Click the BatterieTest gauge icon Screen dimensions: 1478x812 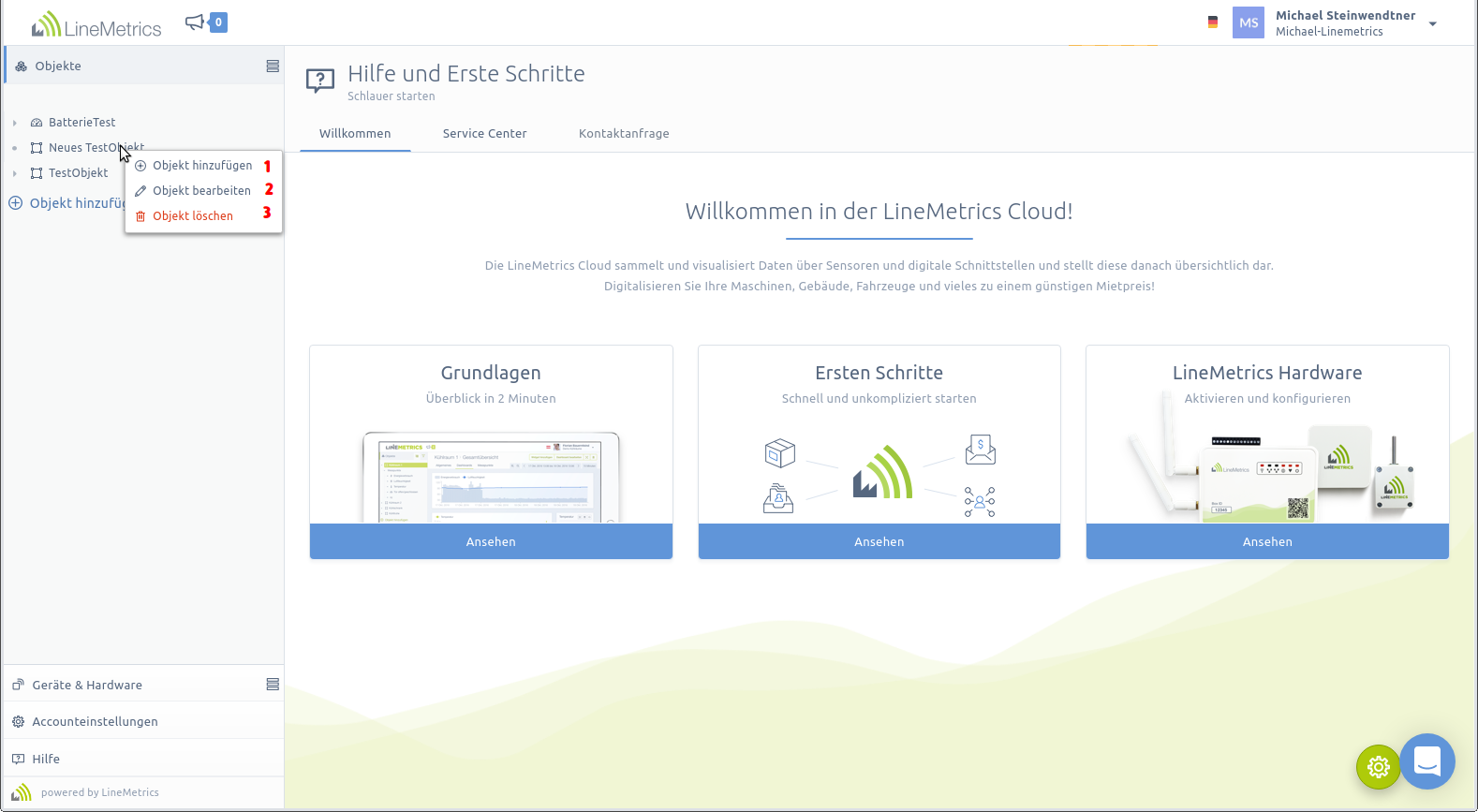[x=37, y=123]
